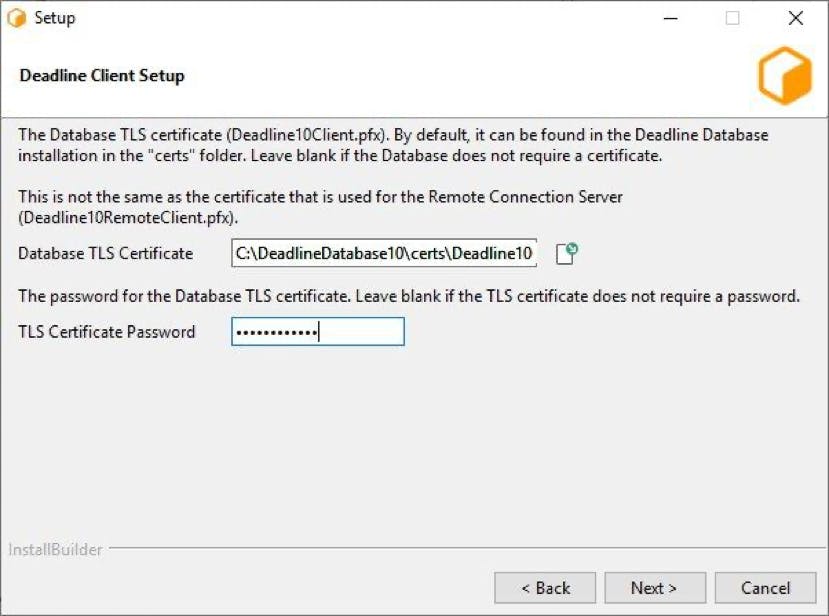Screen dimensions: 829x616
Task: Click the greyed-out maximize window button
Action: pyautogui.click(x=732, y=19)
